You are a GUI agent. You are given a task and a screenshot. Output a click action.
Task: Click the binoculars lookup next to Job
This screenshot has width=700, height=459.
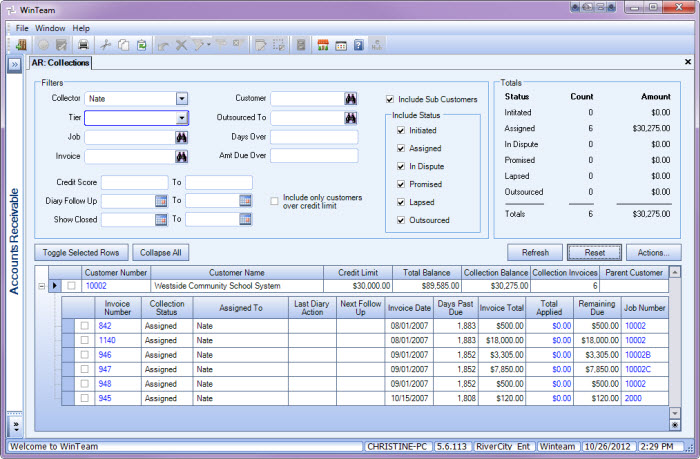(182, 137)
